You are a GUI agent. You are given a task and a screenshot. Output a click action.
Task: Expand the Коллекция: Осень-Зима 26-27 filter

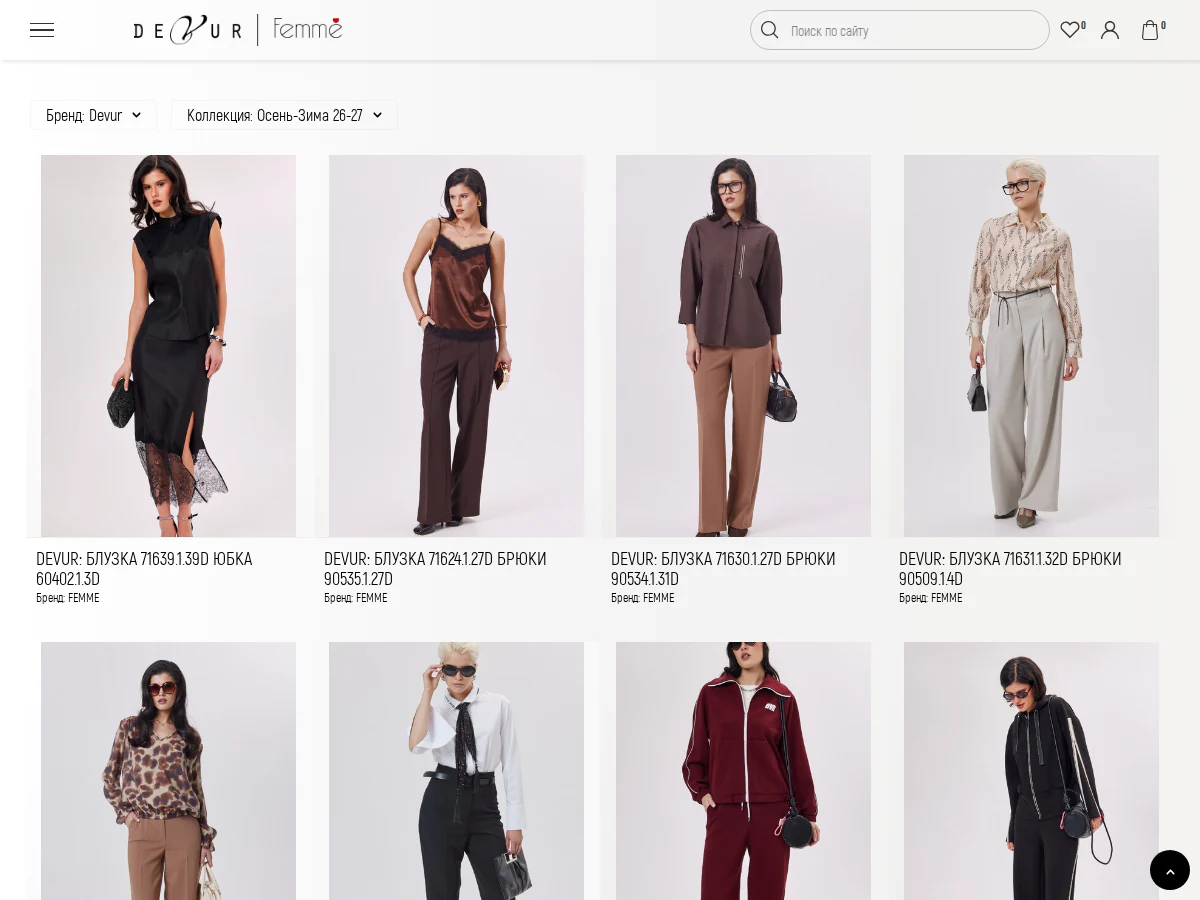284,115
